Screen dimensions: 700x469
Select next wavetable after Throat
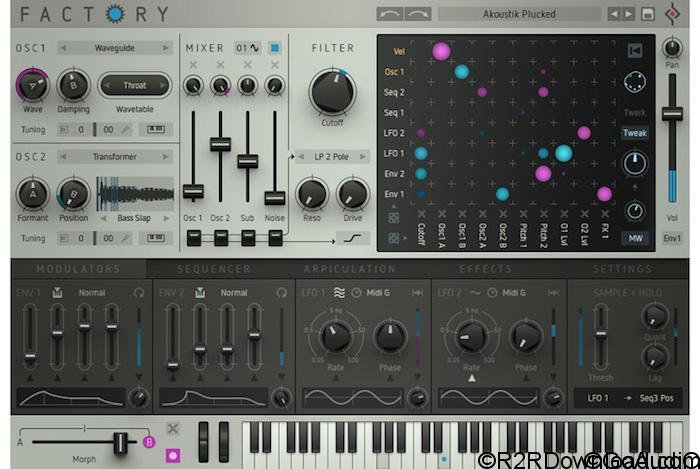tap(162, 85)
